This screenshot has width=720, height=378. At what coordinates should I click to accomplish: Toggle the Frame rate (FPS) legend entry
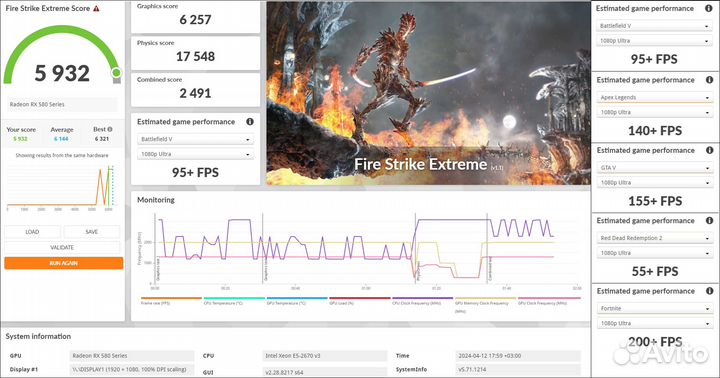[171, 301]
